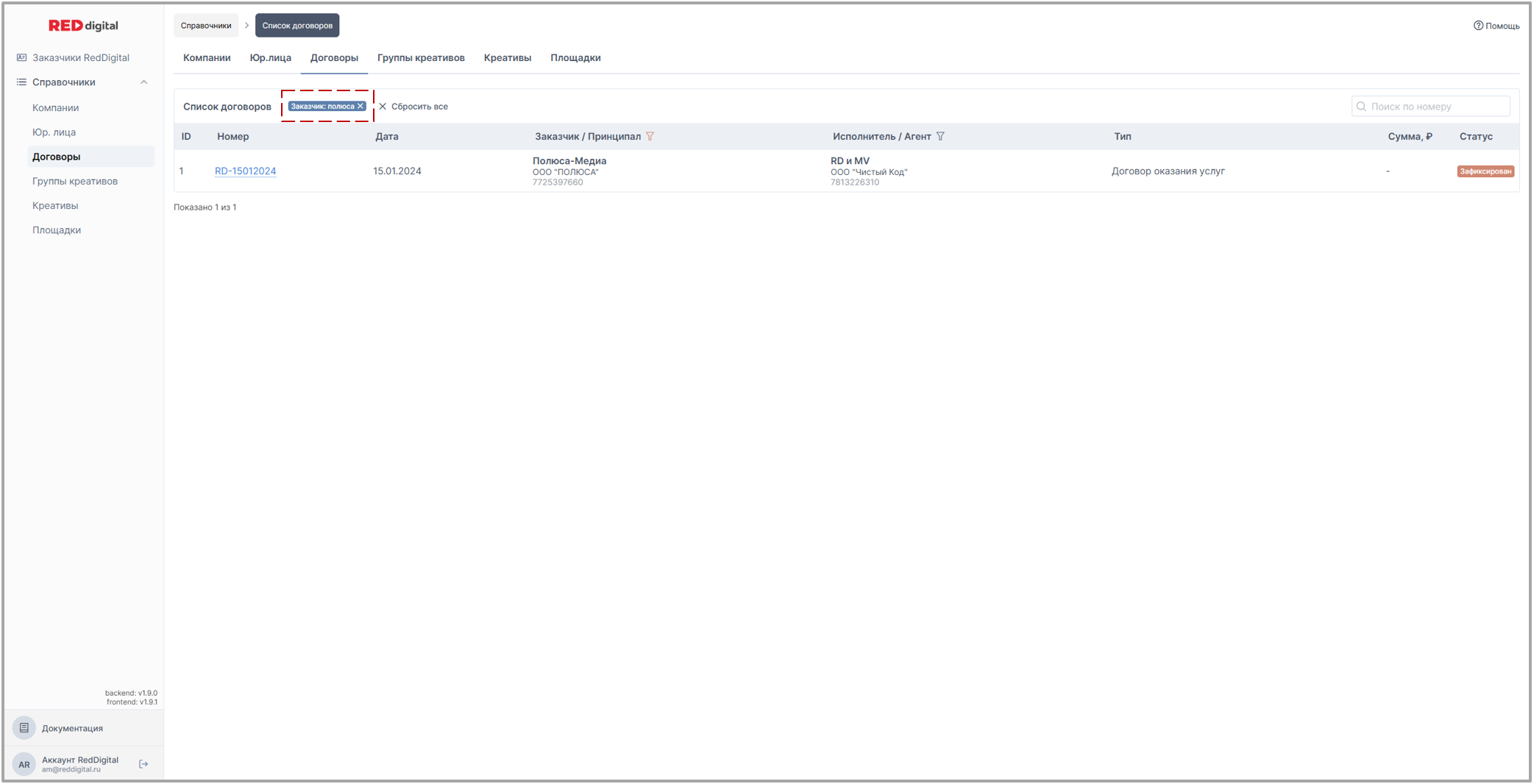Click the am@reddigital.ru email text
Image resolution: width=1534 pixels, height=784 pixels.
71,770
